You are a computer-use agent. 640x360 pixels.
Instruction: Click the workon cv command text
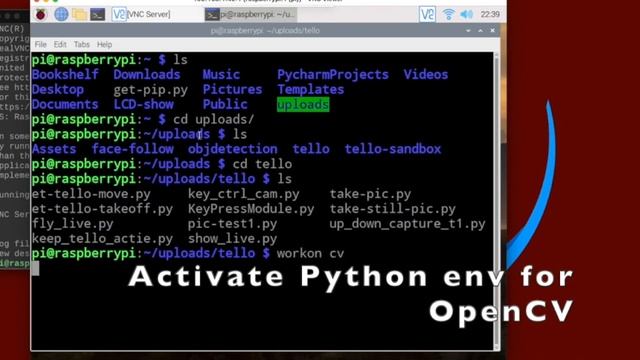tap(310, 253)
